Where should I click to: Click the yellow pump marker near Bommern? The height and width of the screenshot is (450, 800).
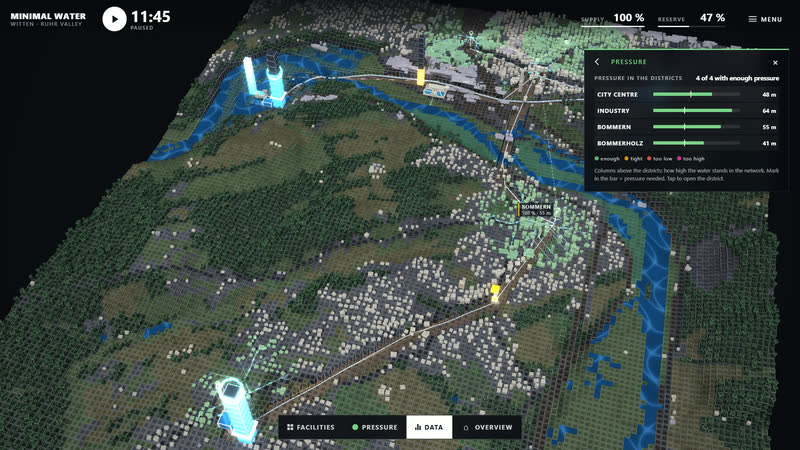click(x=495, y=291)
